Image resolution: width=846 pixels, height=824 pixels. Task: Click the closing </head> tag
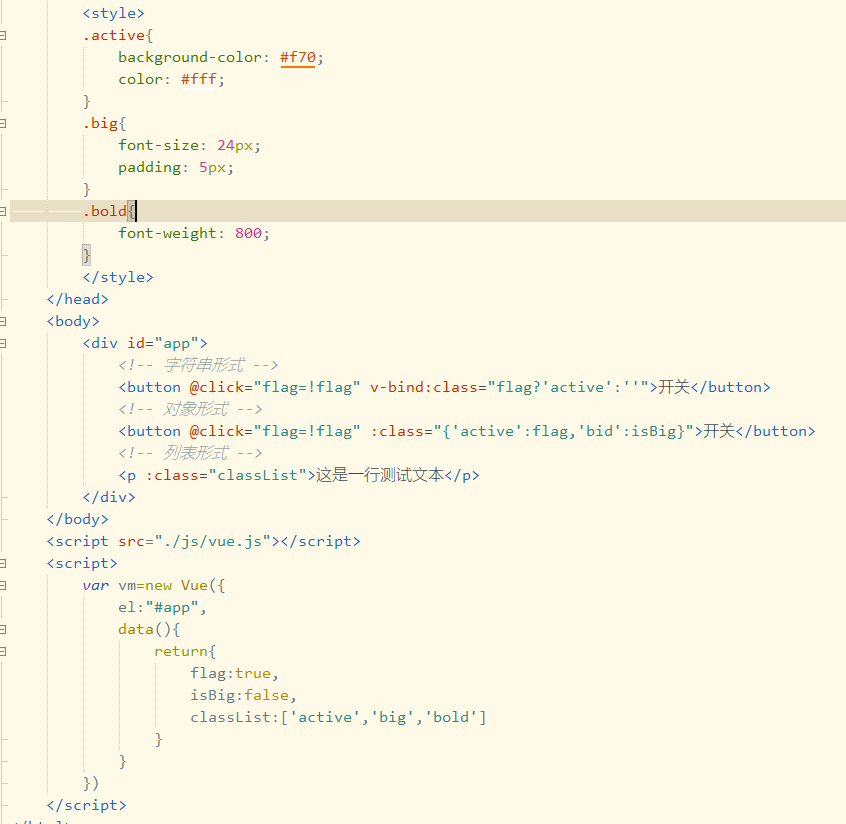(x=77, y=299)
